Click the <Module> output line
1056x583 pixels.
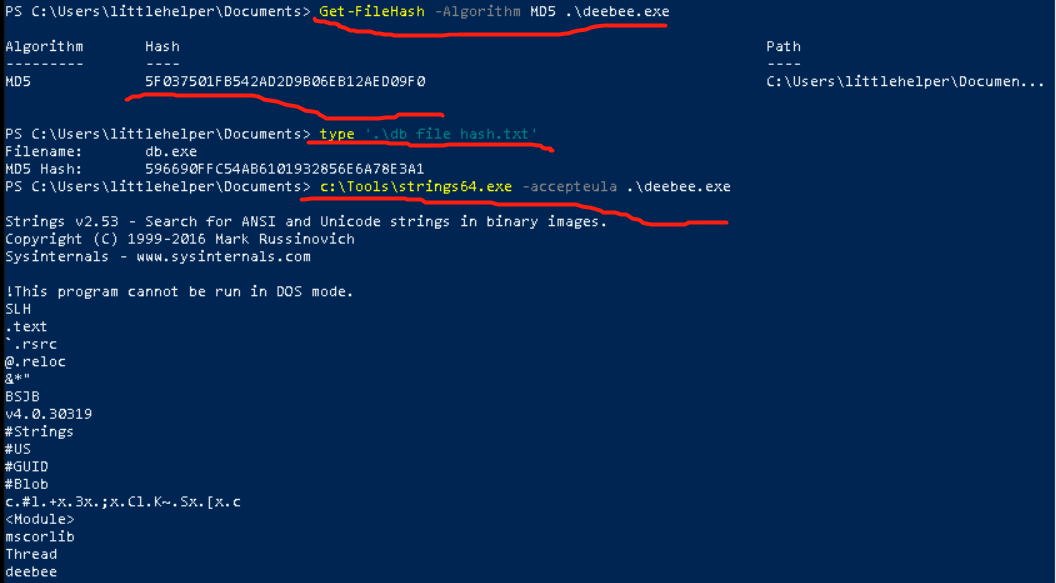point(40,519)
